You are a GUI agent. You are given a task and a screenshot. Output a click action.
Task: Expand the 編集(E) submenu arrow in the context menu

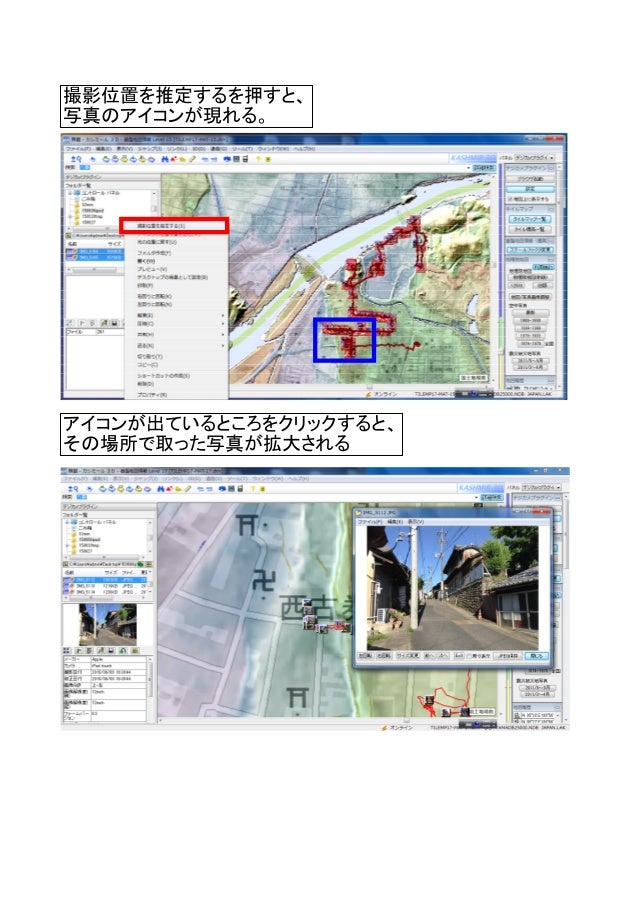[x=223, y=316]
